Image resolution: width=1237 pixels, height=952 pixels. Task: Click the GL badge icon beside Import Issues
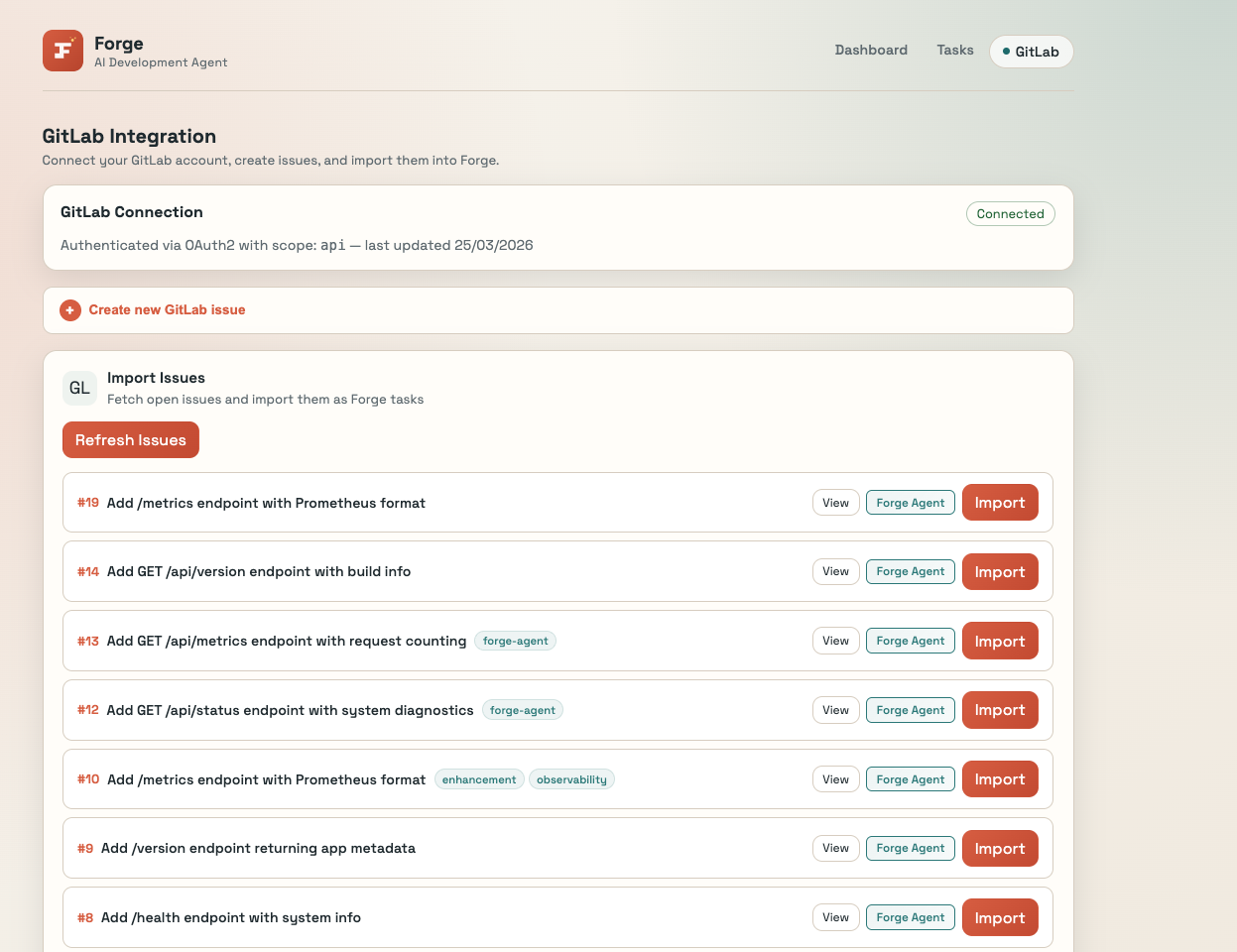(x=79, y=388)
